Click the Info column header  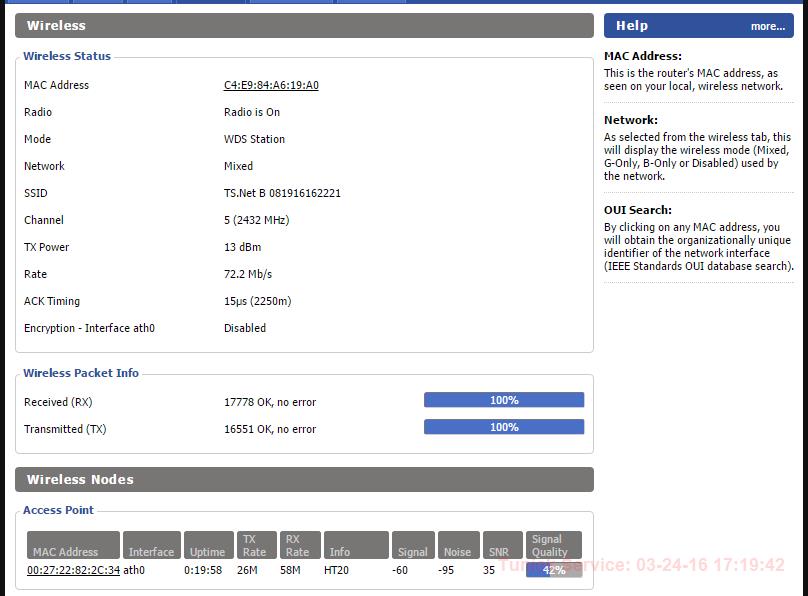[356, 545]
